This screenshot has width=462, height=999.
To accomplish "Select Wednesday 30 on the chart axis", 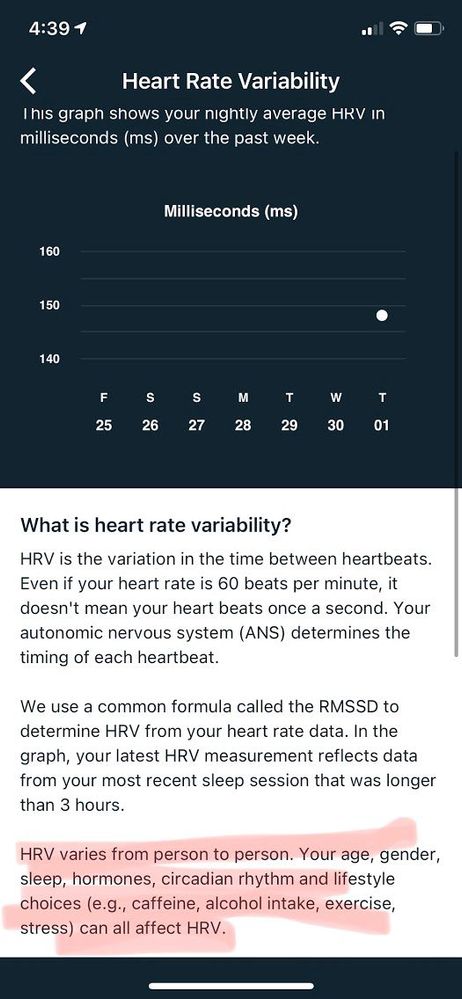I will tap(336, 412).
